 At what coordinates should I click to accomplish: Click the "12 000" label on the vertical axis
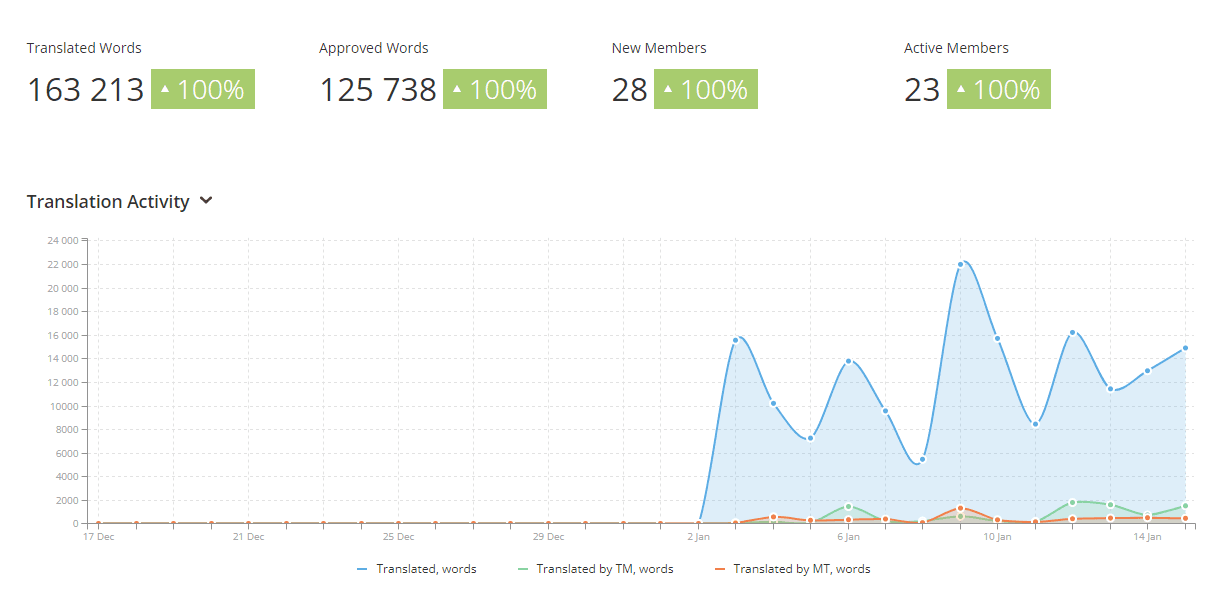pyautogui.click(x=62, y=382)
